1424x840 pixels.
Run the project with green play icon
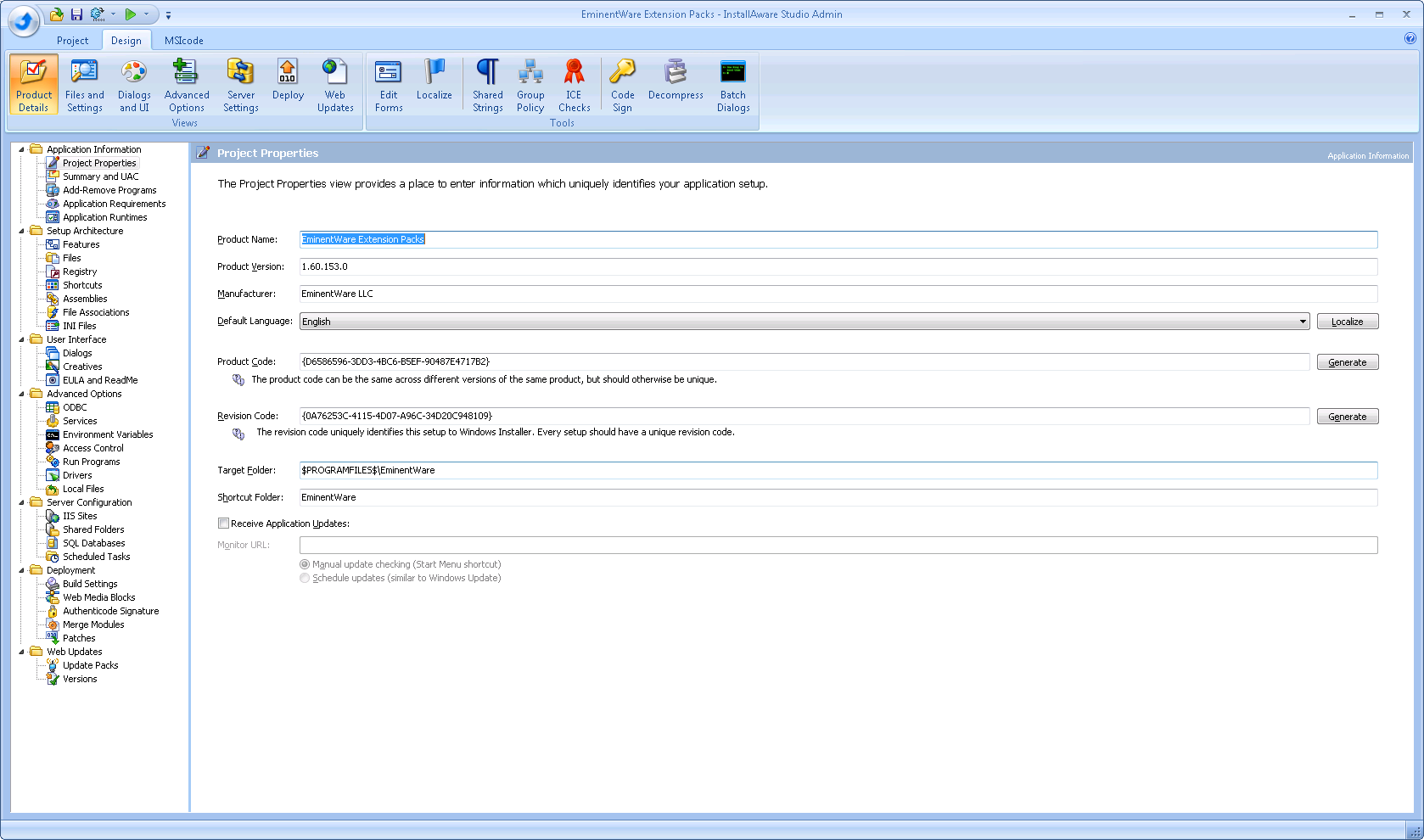131,14
